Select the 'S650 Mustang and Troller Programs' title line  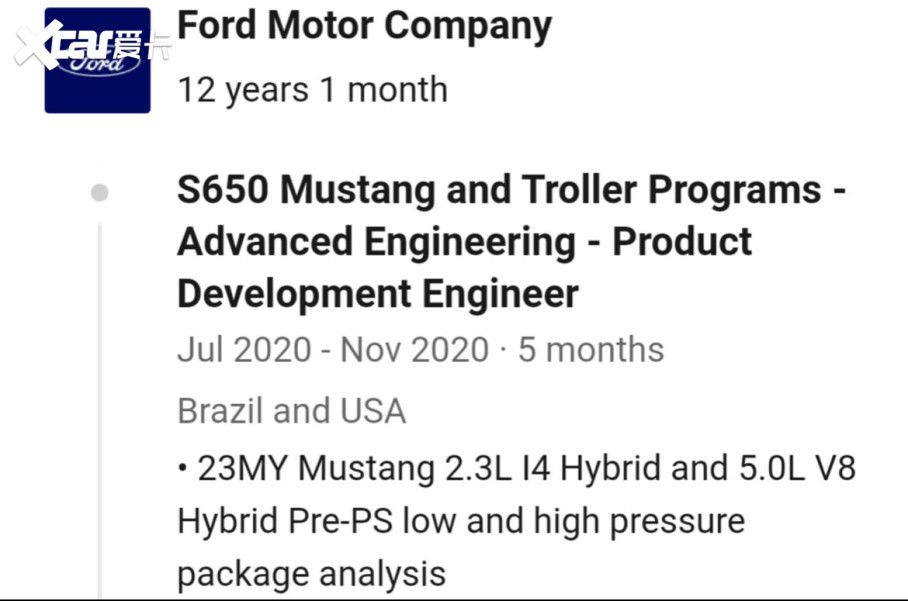pyautogui.click(x=510, y=190)
